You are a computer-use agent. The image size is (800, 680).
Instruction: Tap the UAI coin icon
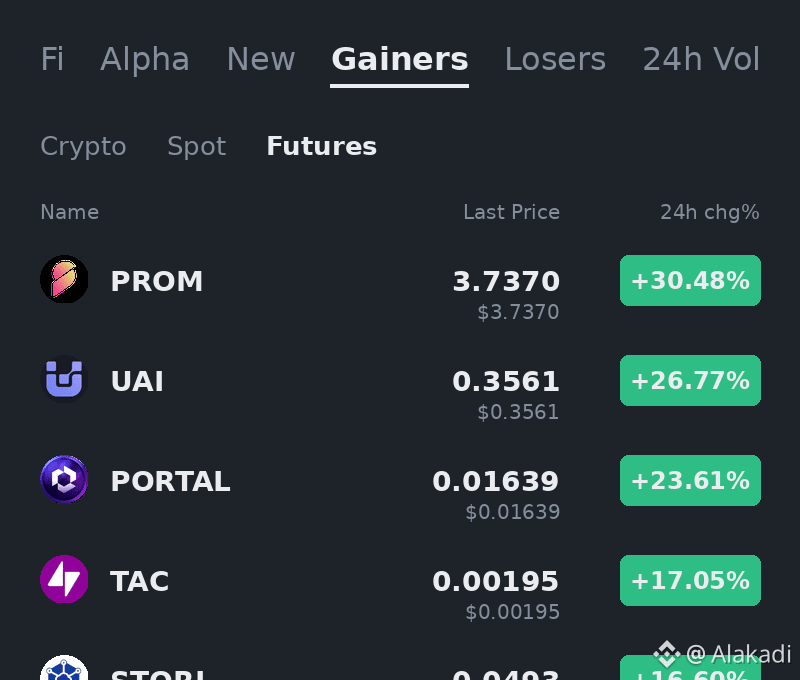tap(64, 379)
